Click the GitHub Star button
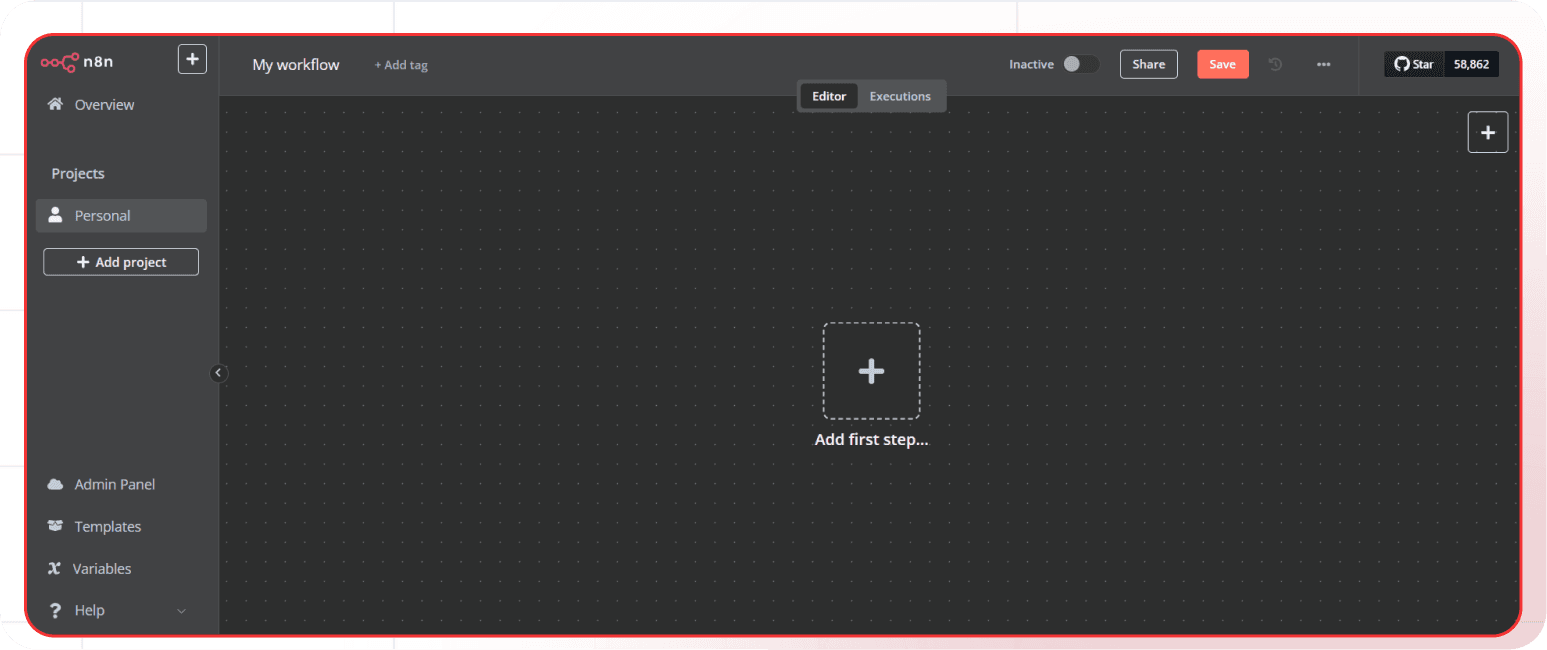This screenshot has height=650, width=1547. [1414, 64]
